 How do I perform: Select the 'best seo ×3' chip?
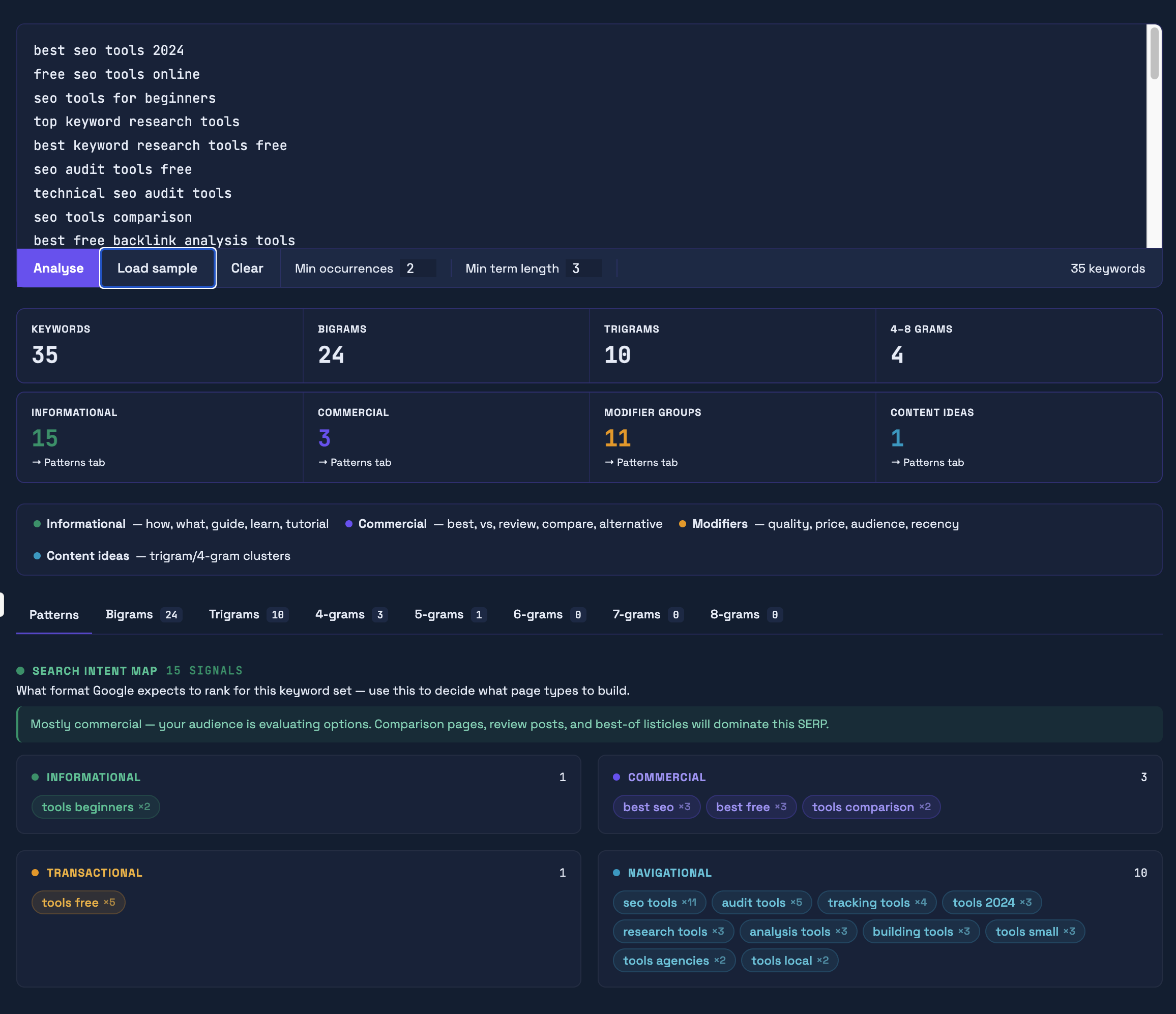(x=657, y=807)
